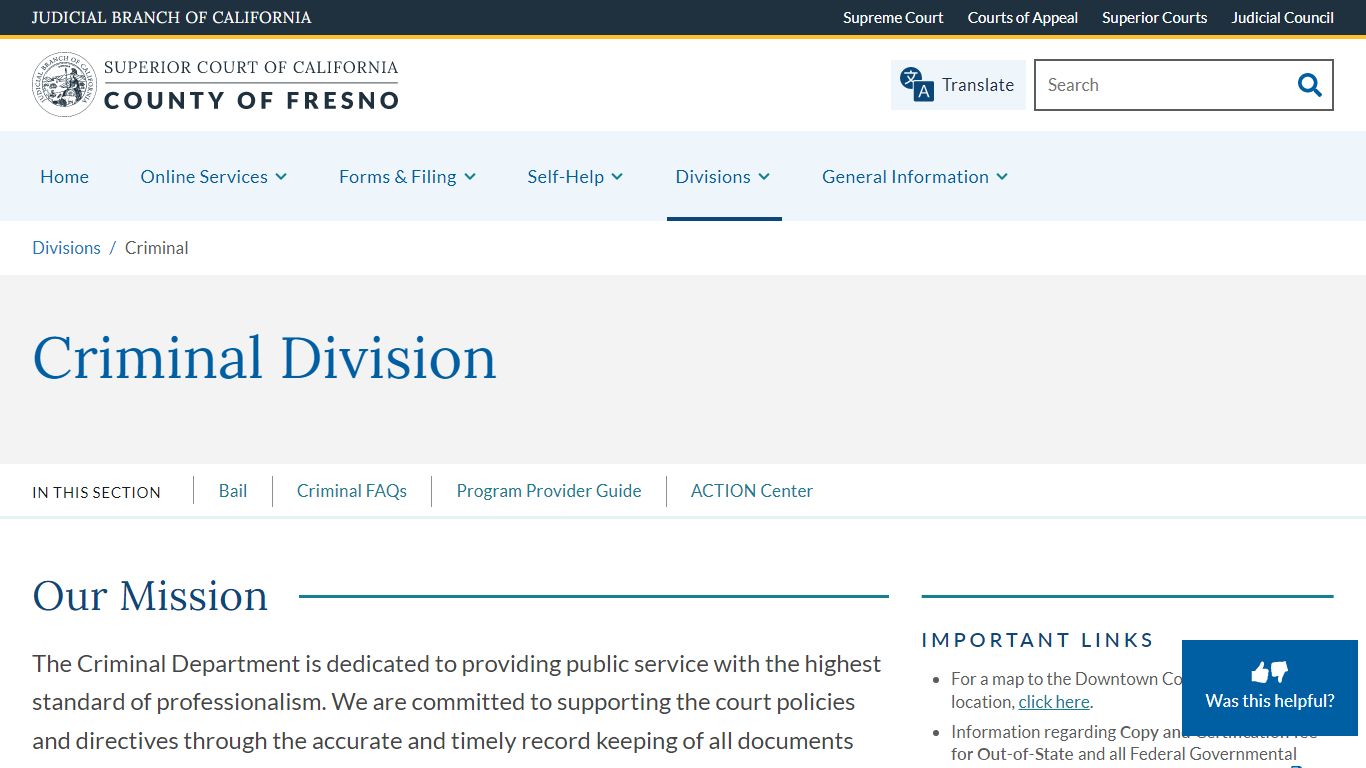The width and height of the screenshot is (1366, 768).
Task: Click the Translate language icon
Action: point(916,85)
